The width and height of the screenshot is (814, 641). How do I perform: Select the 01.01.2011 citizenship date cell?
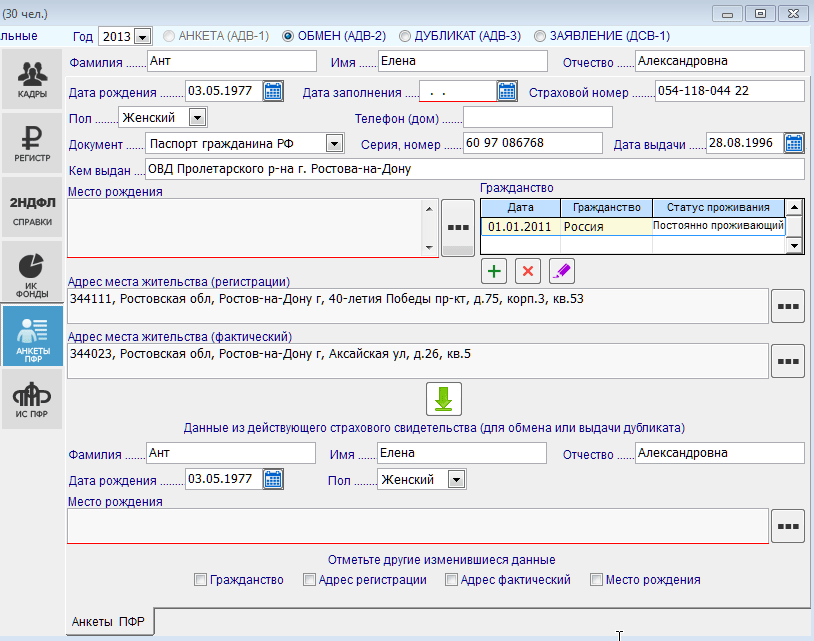coord(521,227)
